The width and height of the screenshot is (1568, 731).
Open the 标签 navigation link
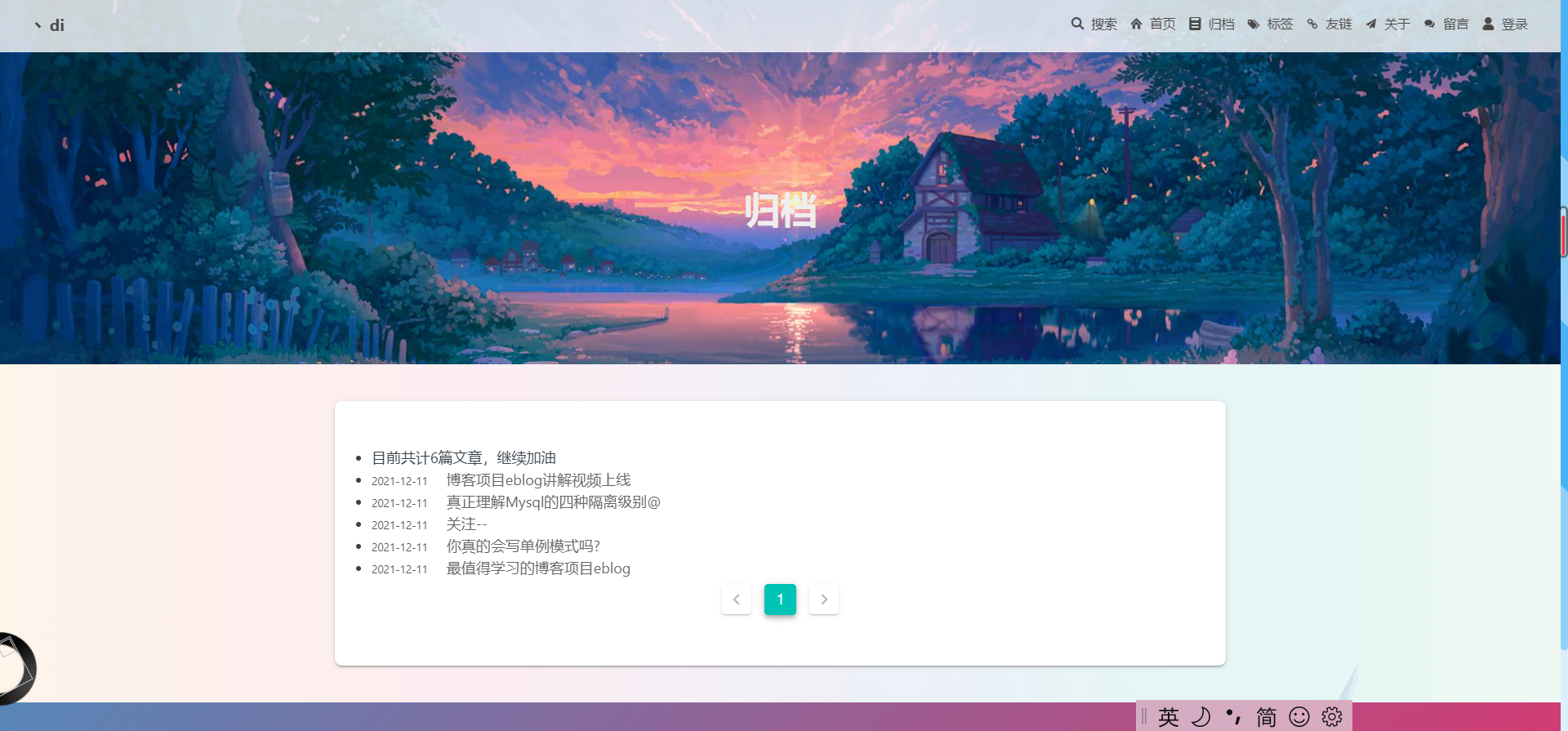[1281, 25]
